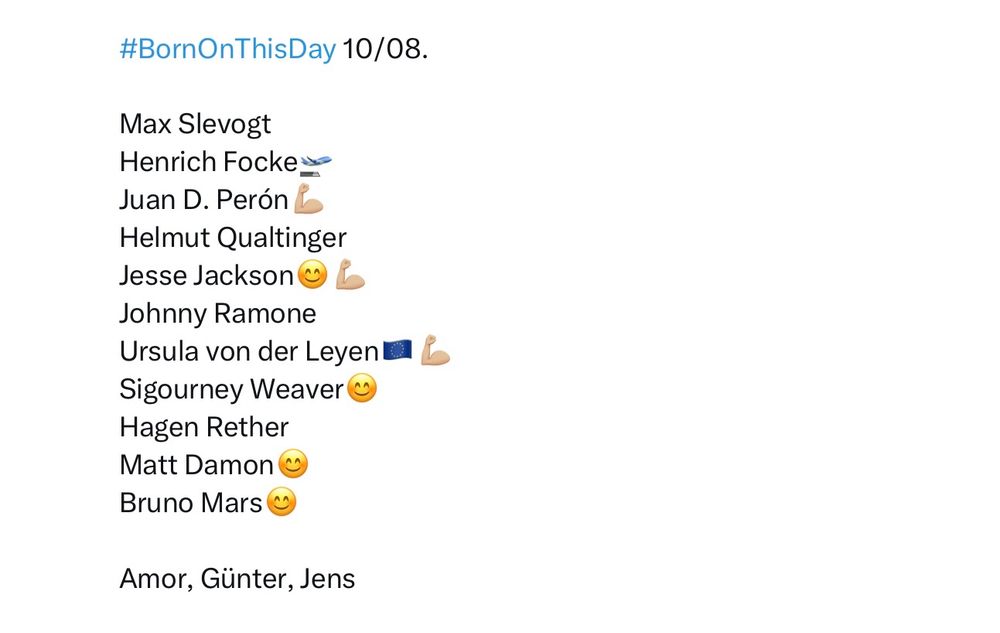Click the name Sigourney Weaver

tap(232, 390)
